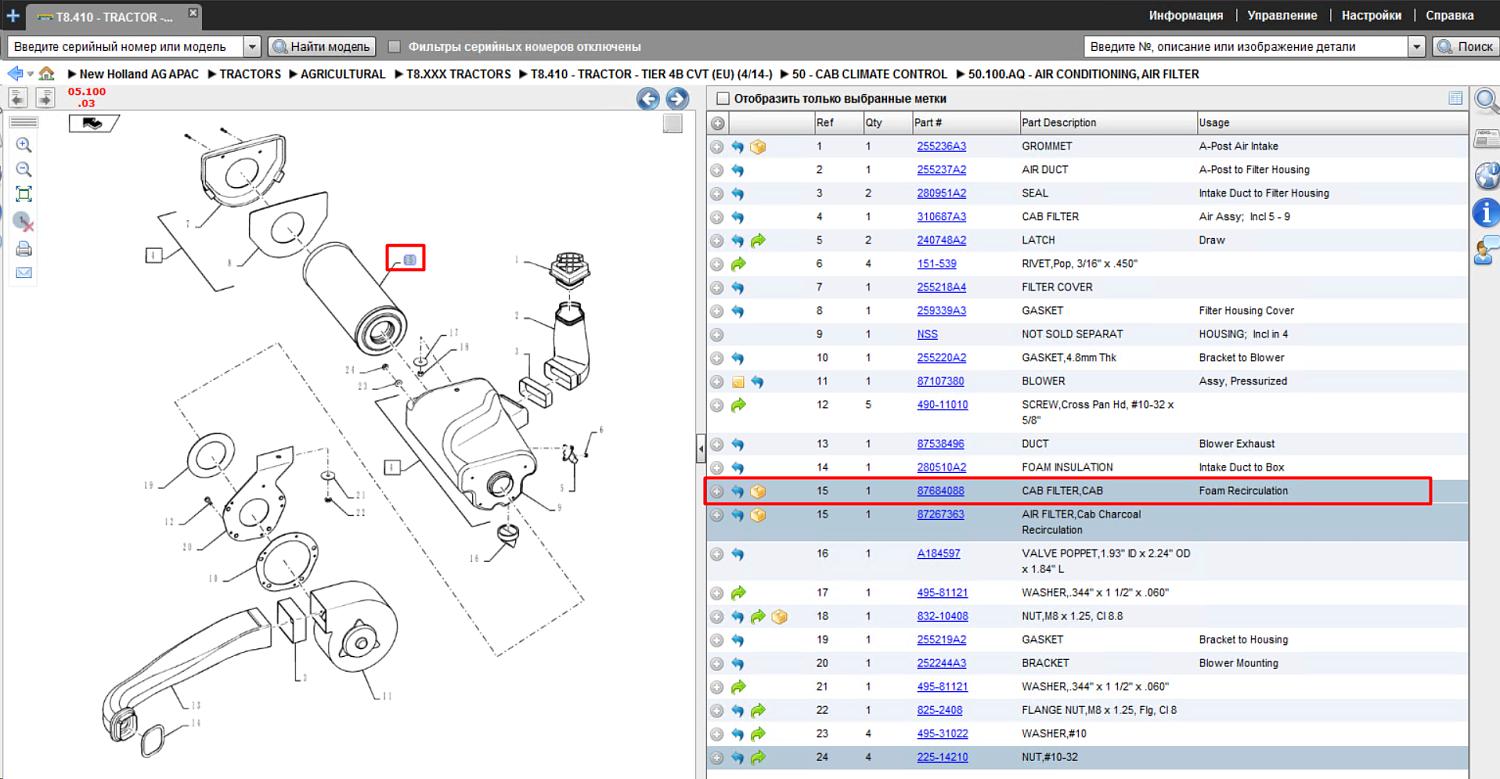The width and height of the screenshot is (1500, 779).
Task: Jump to the first page with the left-arrow button
Action: pyautogui.click(x=18, y=97)
